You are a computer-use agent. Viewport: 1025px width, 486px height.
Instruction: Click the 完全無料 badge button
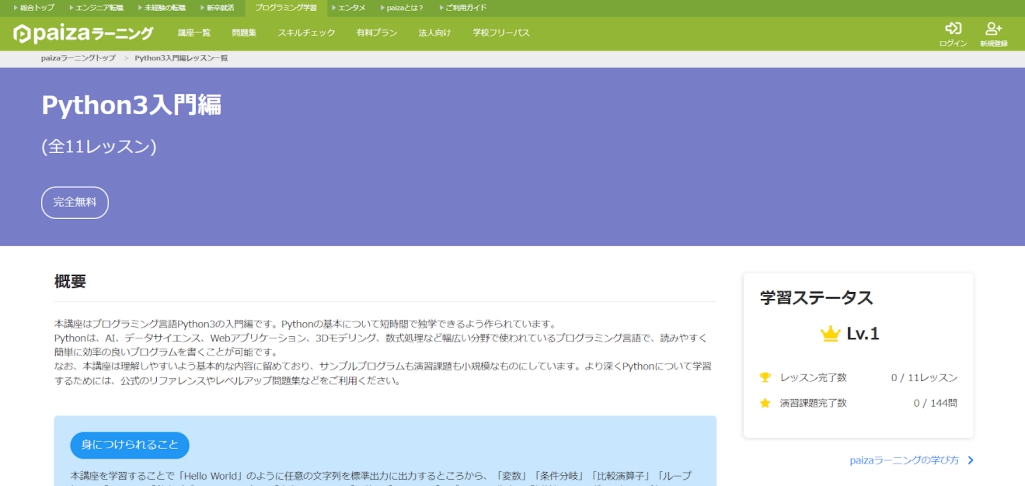(x=75, y=203)
